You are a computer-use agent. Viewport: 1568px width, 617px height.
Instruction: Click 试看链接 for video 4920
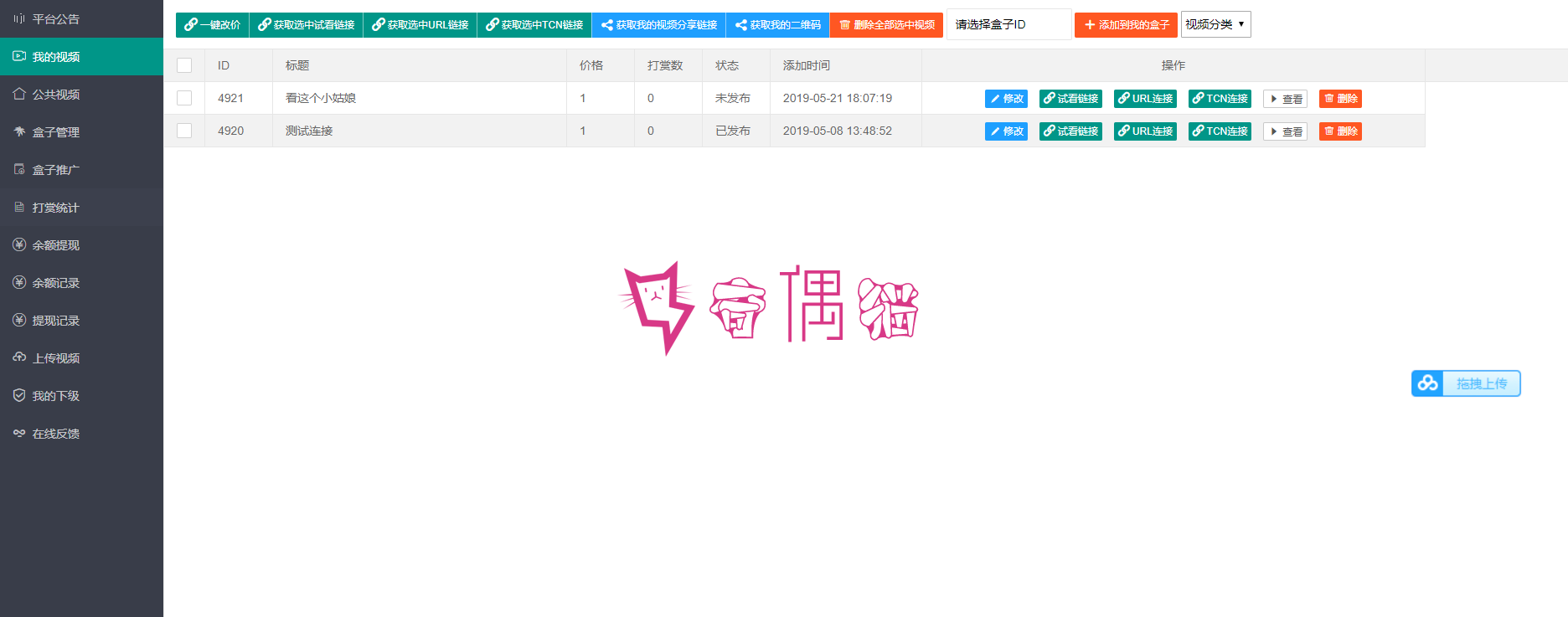[1070, 131]
